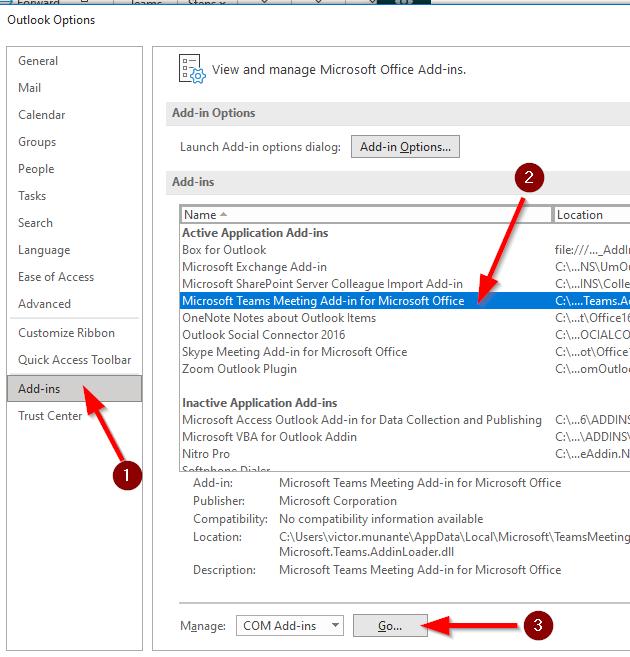Expand the Manage COM Add-ins dropdown
Viewport: 630px width, 657px height.
(290, 626)
